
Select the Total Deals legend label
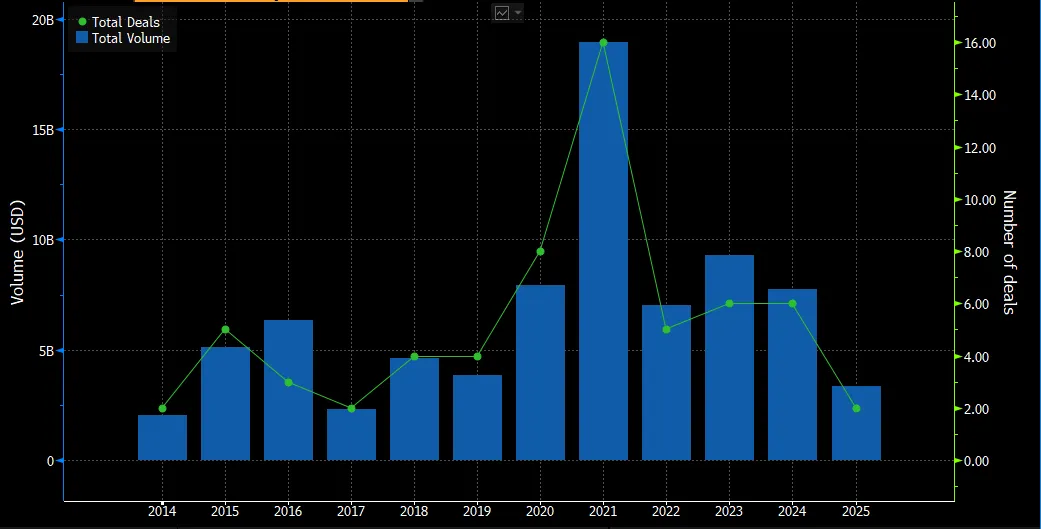[126, 22]
